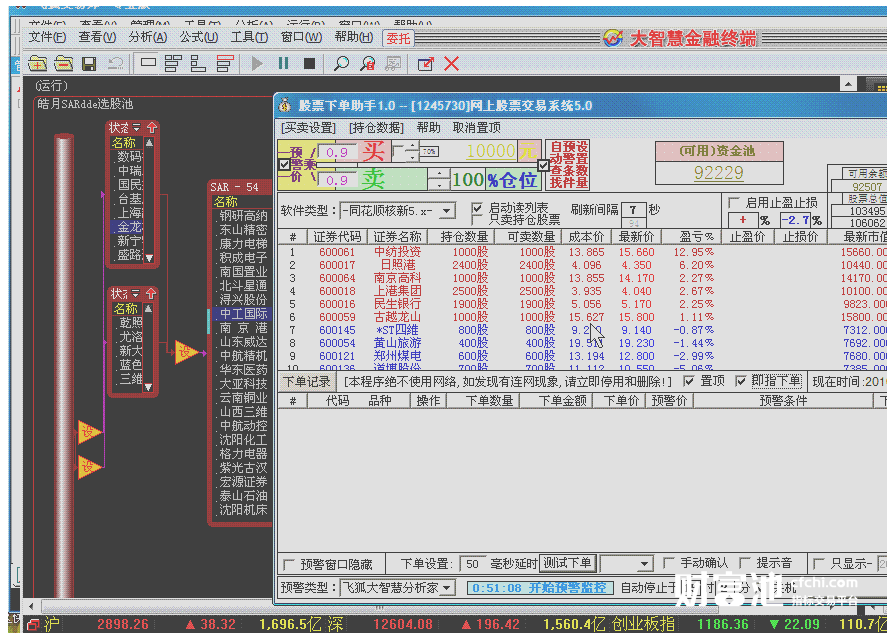The width and height of the screenshot is (891, 636).
Task: Click the grey play triangle in toolbar
Action: coord(257,64)
